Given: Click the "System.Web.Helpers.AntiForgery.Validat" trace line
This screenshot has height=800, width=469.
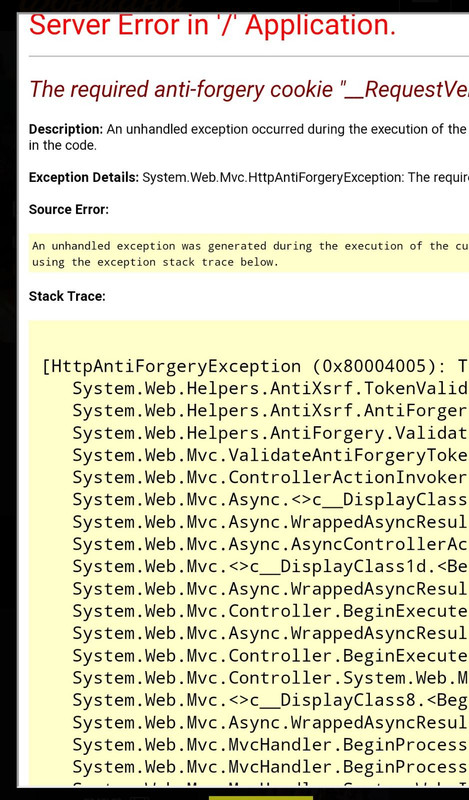Looking at the screenshot, I should [x=270, y=433].
